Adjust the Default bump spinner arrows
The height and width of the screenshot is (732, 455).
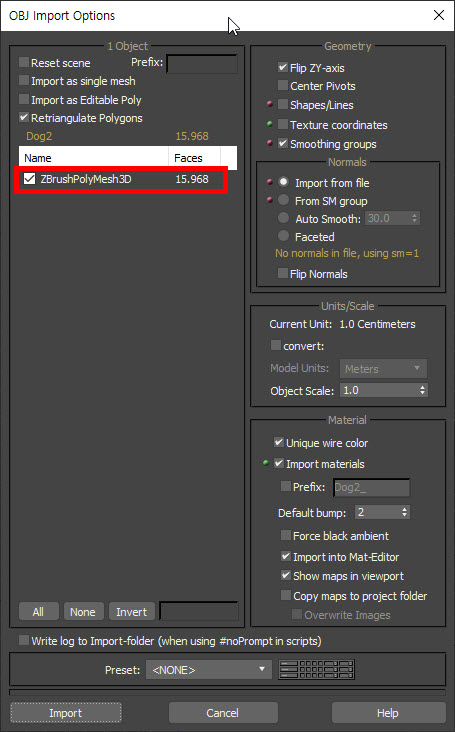click(405, 512)
